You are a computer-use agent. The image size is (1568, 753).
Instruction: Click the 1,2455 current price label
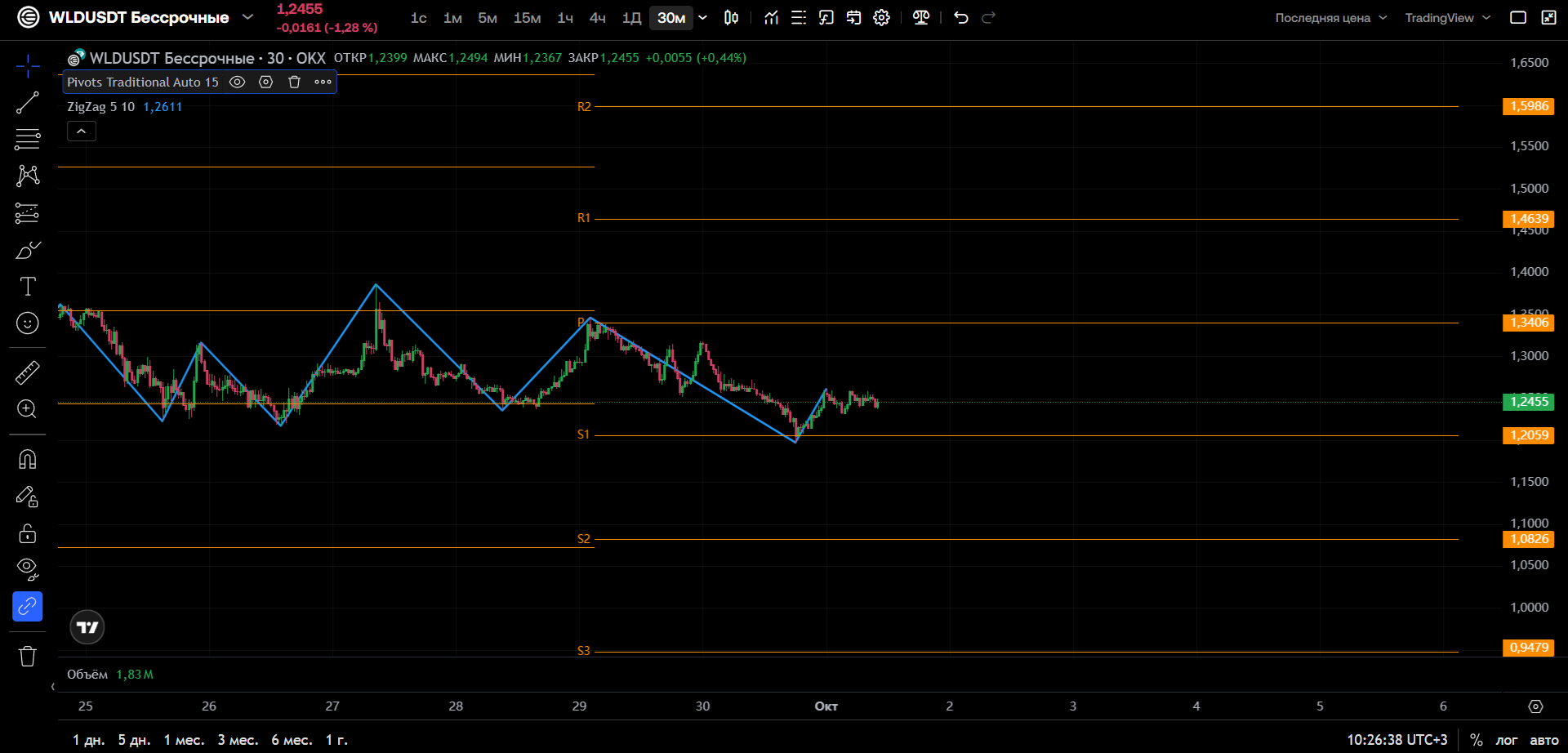1528,402
